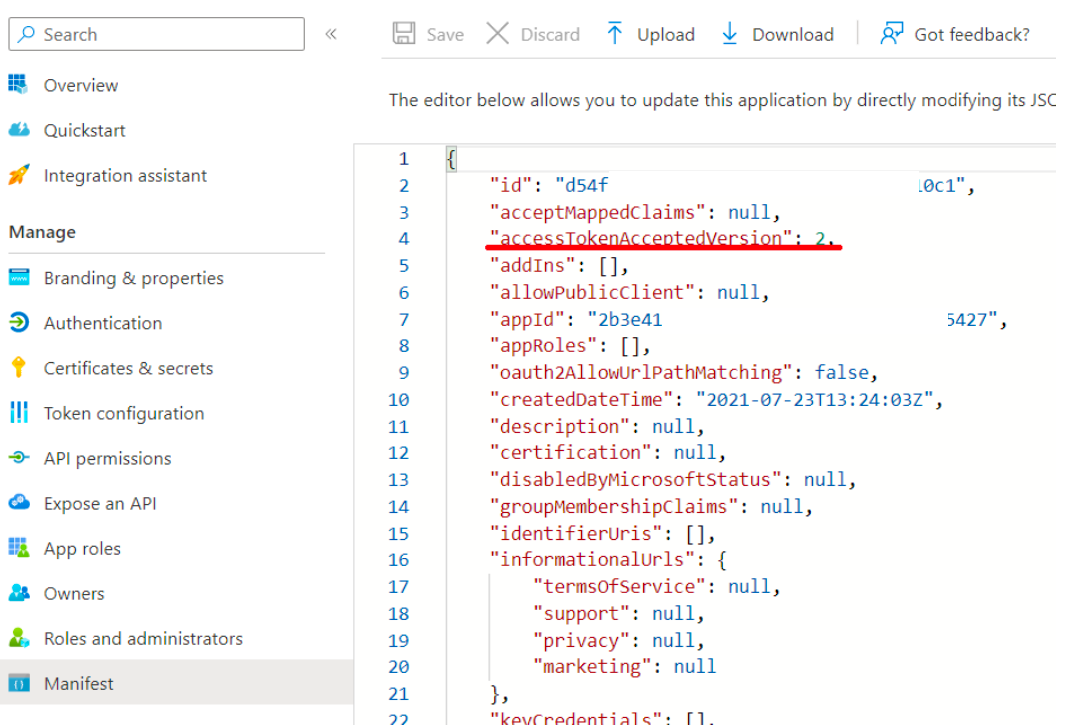The height and width of the screenshot is (728, 1068).
Task: Go to Integration assistant
Action: tap(125, 176)
